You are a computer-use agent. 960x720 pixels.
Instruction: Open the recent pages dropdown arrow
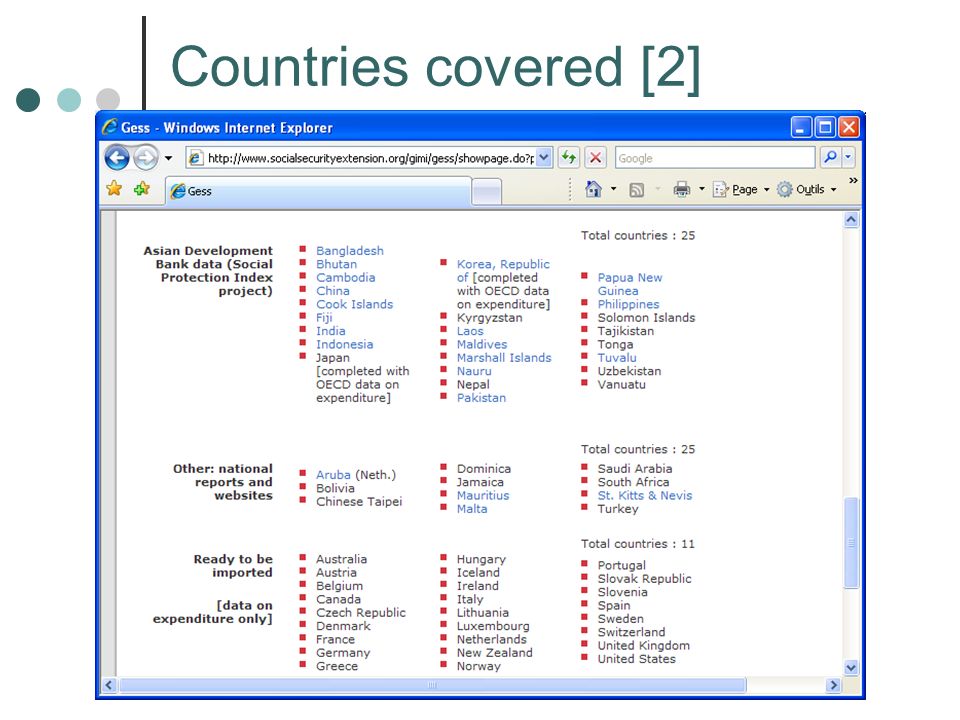coord(168,159)
